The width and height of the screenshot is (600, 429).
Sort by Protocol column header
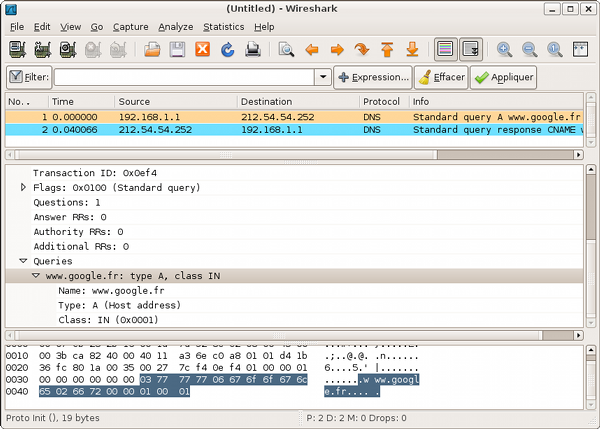point(385,102)
